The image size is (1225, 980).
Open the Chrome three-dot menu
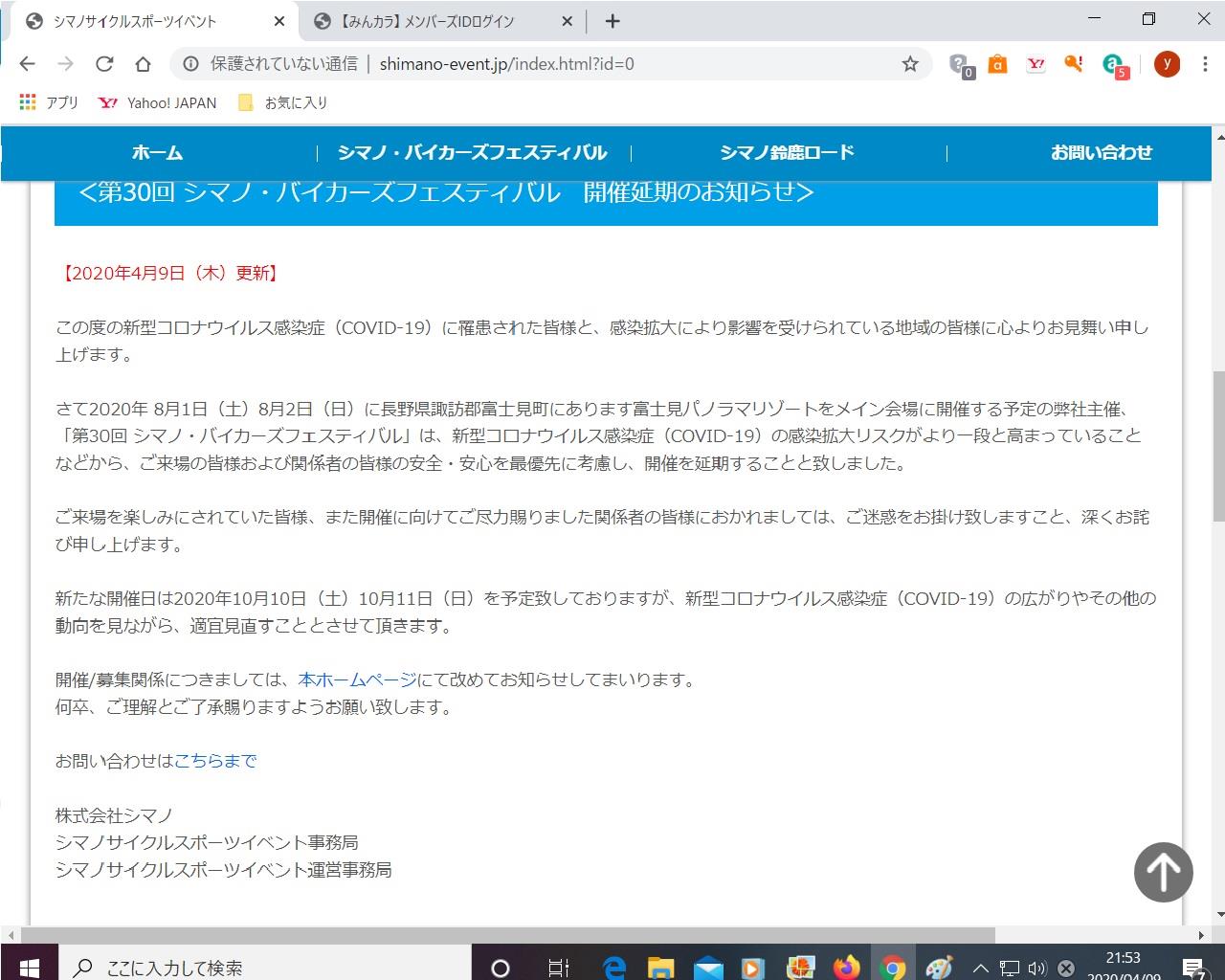1204,64
